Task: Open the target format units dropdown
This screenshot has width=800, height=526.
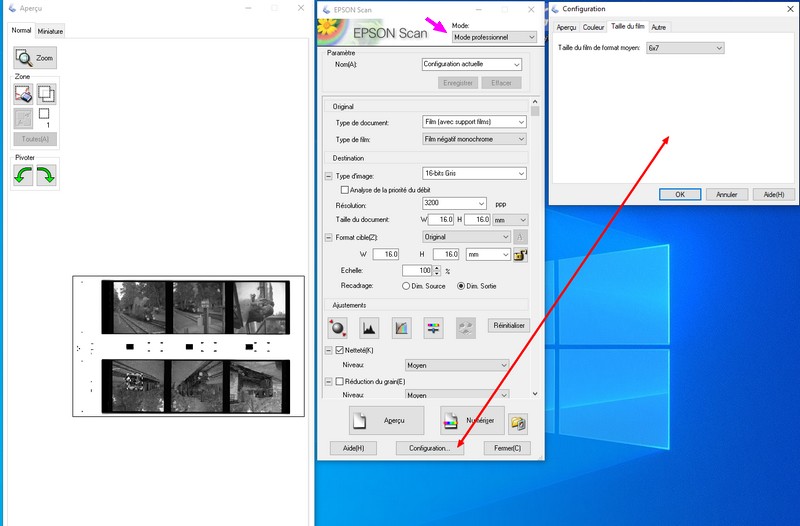Action: pos(488,254)
